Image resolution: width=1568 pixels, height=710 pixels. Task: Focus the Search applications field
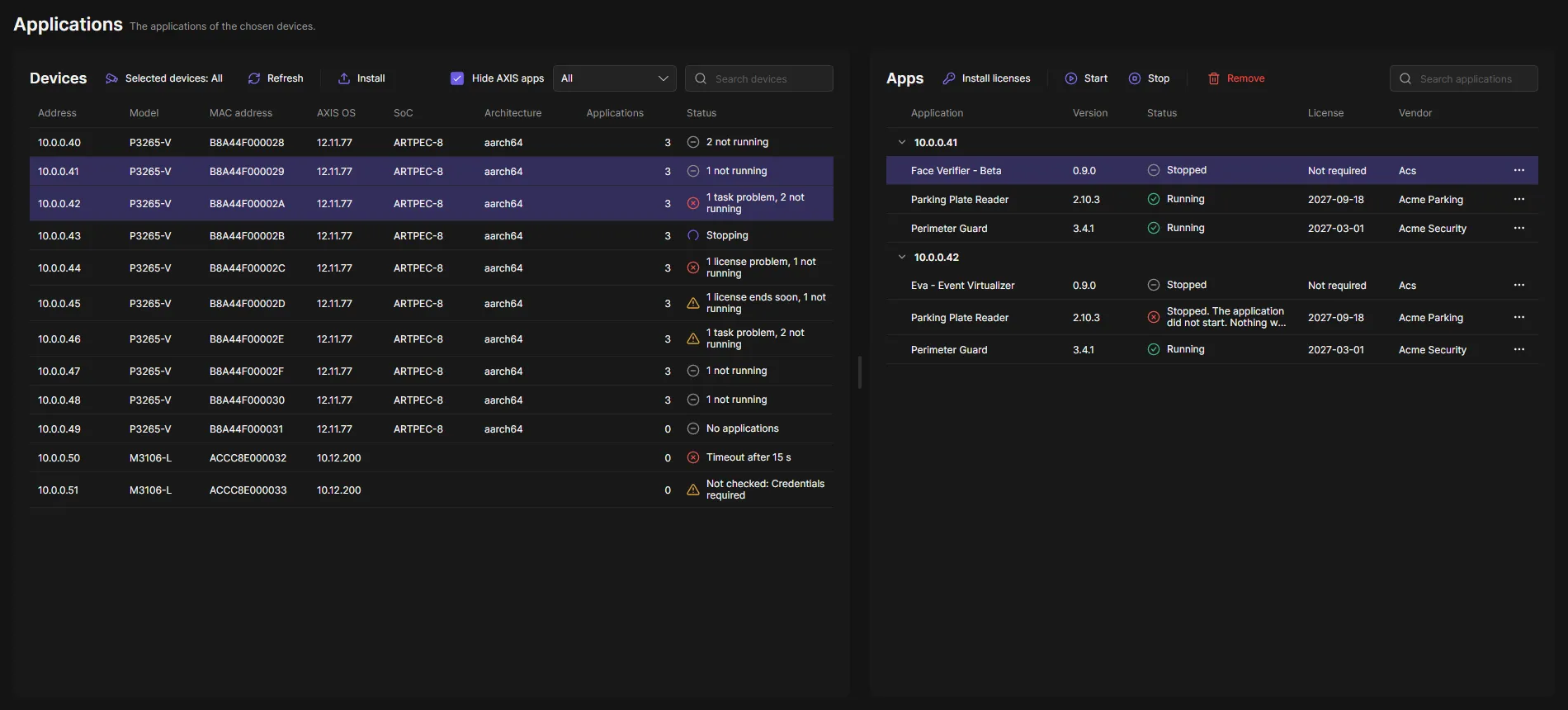click(1464, 78)
